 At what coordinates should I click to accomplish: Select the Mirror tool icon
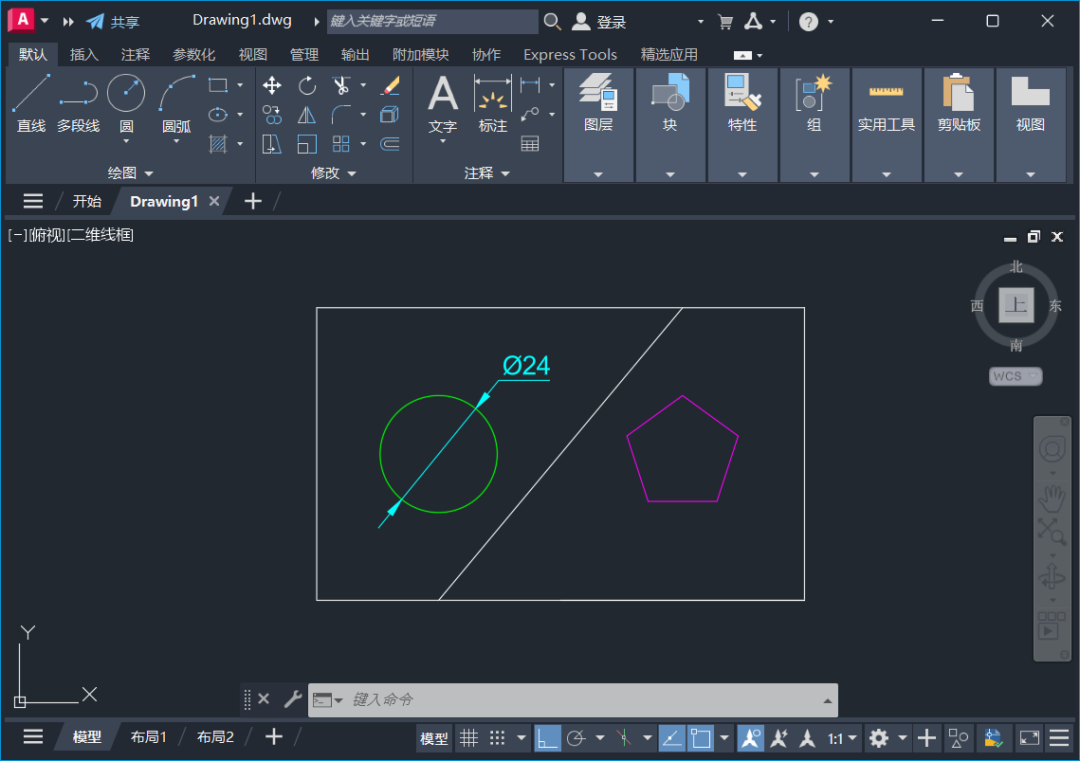click(307, 115)
